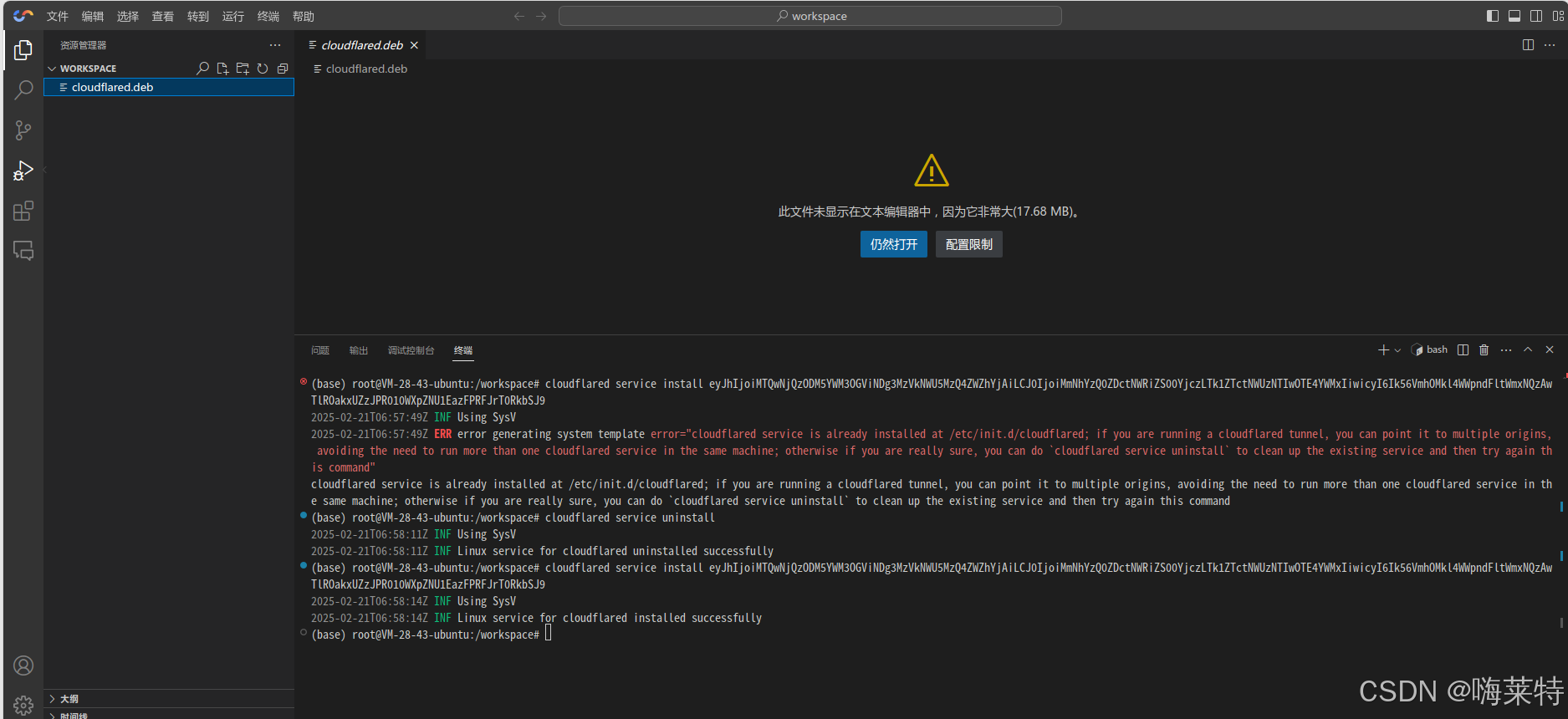Click the 仍然打开 button
Image resolution: width=1568 pixels, height=719 pixels.
tap(894, 244)
